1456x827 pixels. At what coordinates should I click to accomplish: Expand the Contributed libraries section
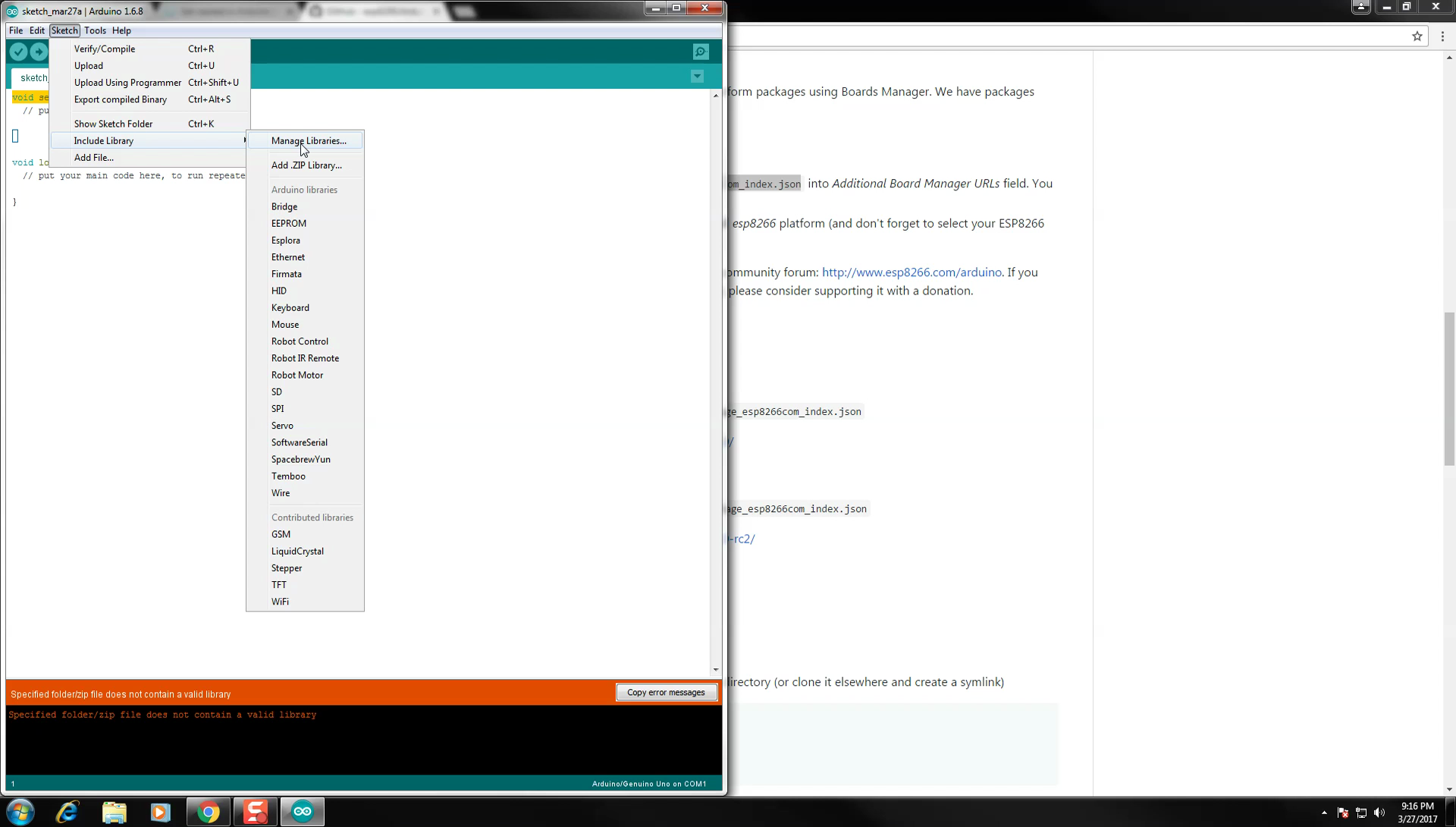coord(312,517)
